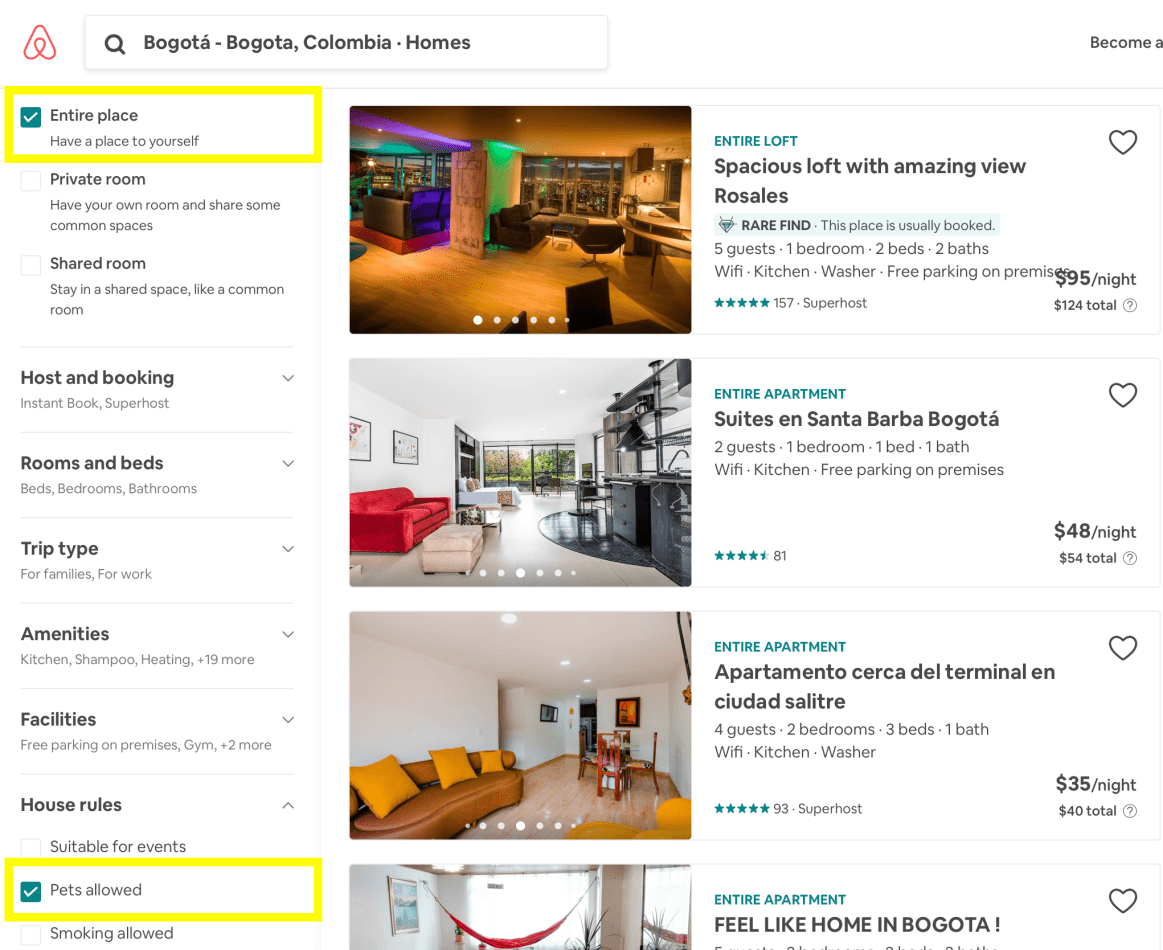Click the RARE FIND gem badge
This screenshot has height=950, width=1163.
(x=729, y=224)
